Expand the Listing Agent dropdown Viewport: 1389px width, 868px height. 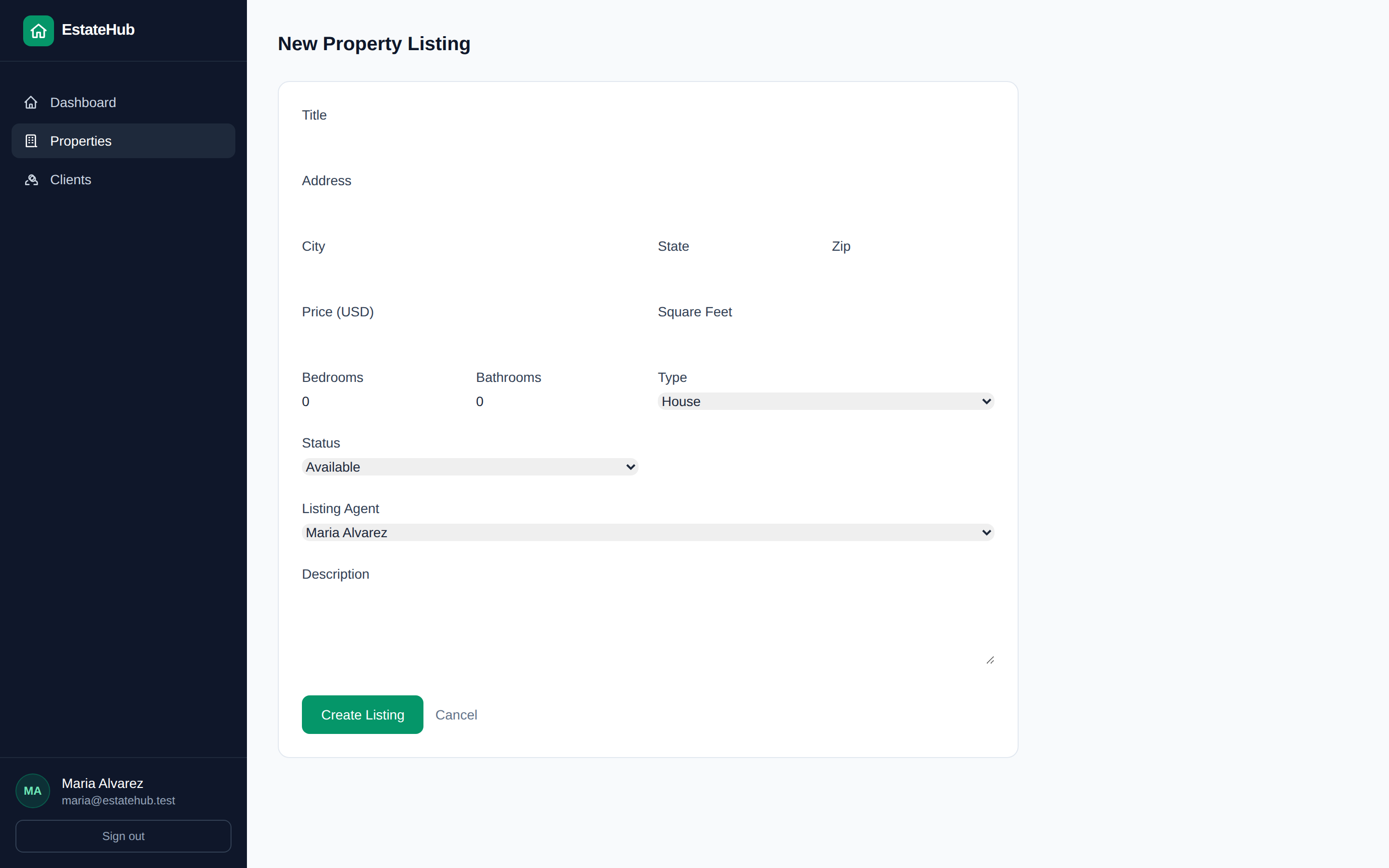coord(647,532)
